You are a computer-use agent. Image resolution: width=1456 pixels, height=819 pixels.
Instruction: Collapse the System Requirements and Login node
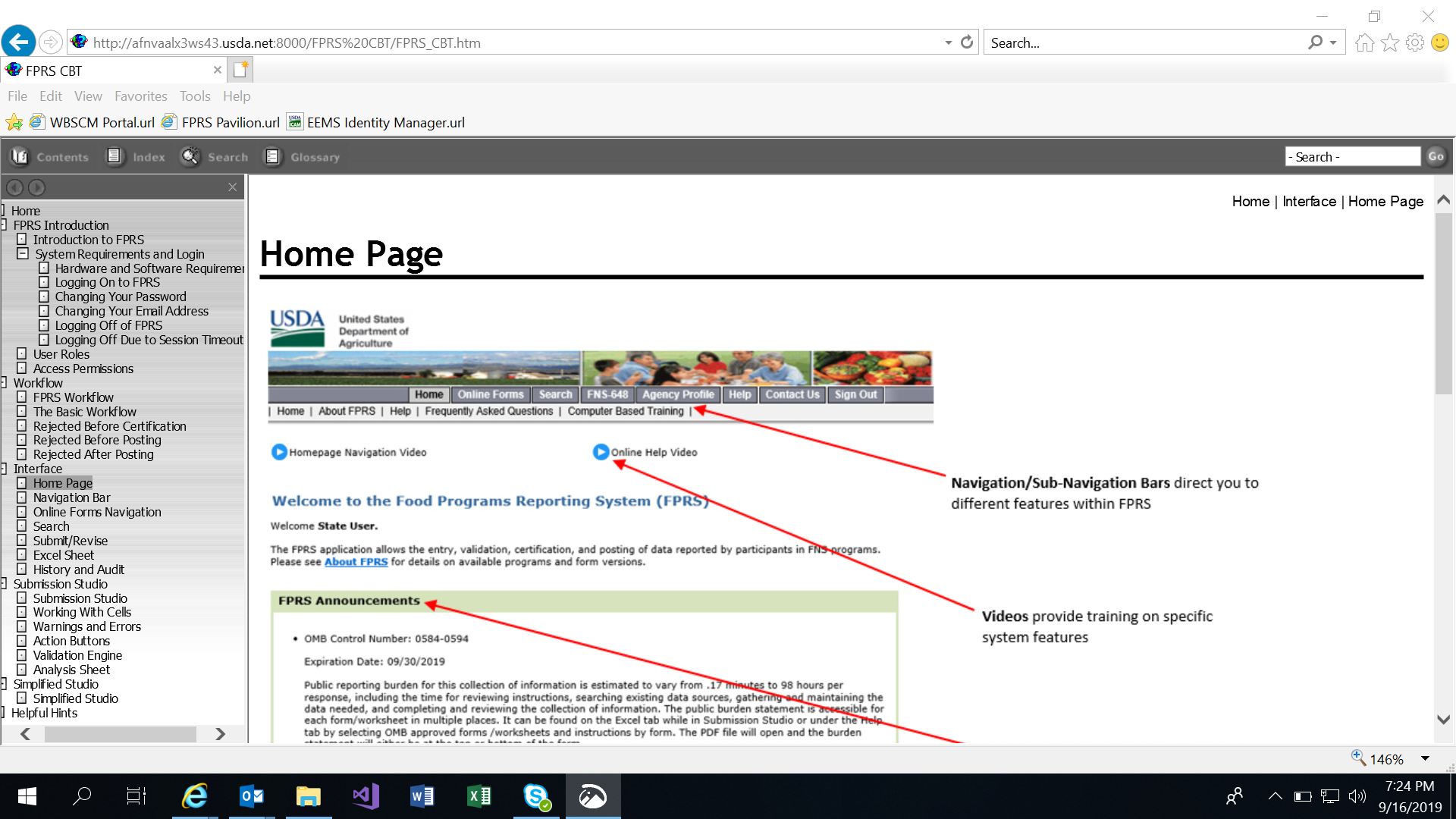point(23,254)
